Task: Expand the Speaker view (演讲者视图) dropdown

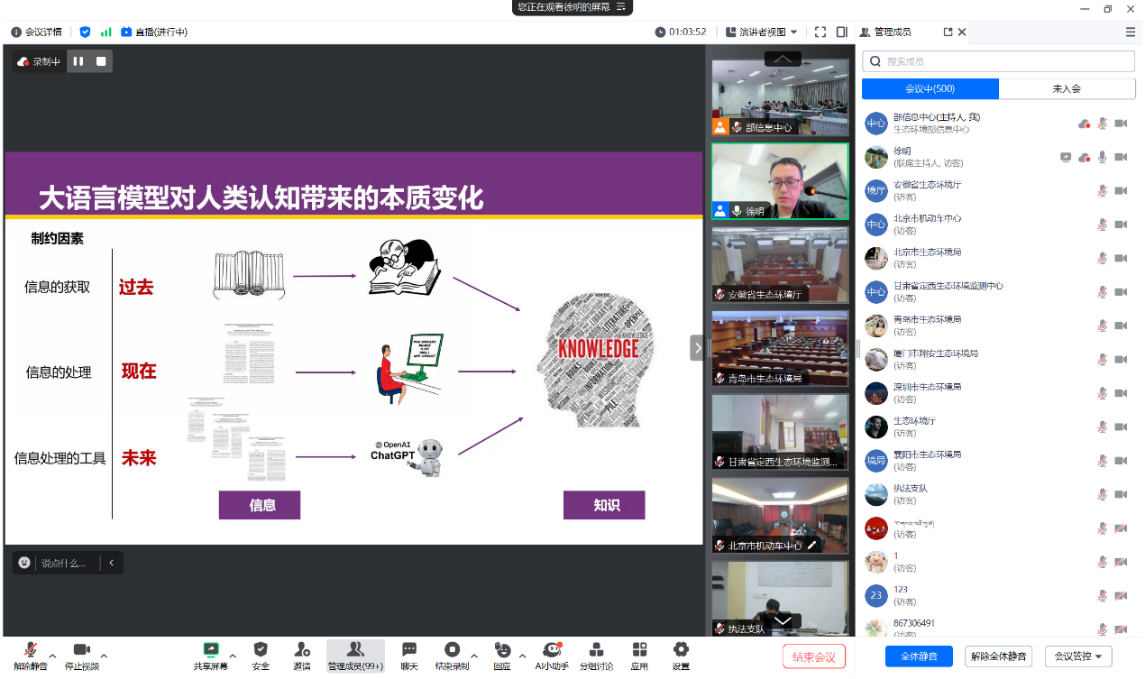Action: [x=762, y=32]
